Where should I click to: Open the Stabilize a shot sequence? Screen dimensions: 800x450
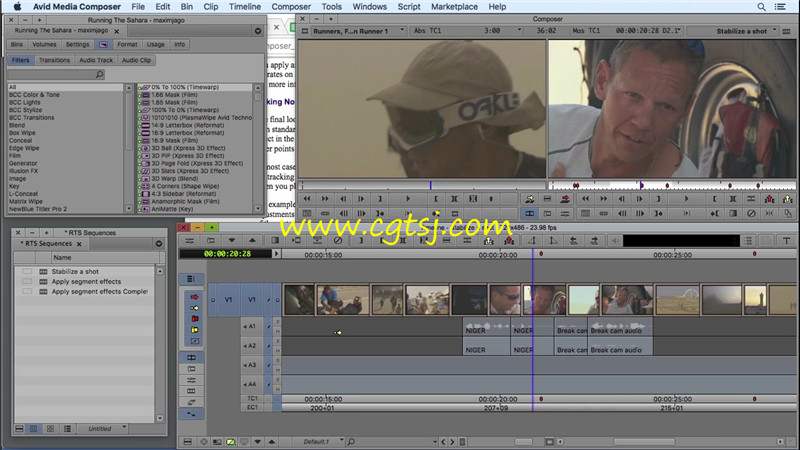[75, 271]
